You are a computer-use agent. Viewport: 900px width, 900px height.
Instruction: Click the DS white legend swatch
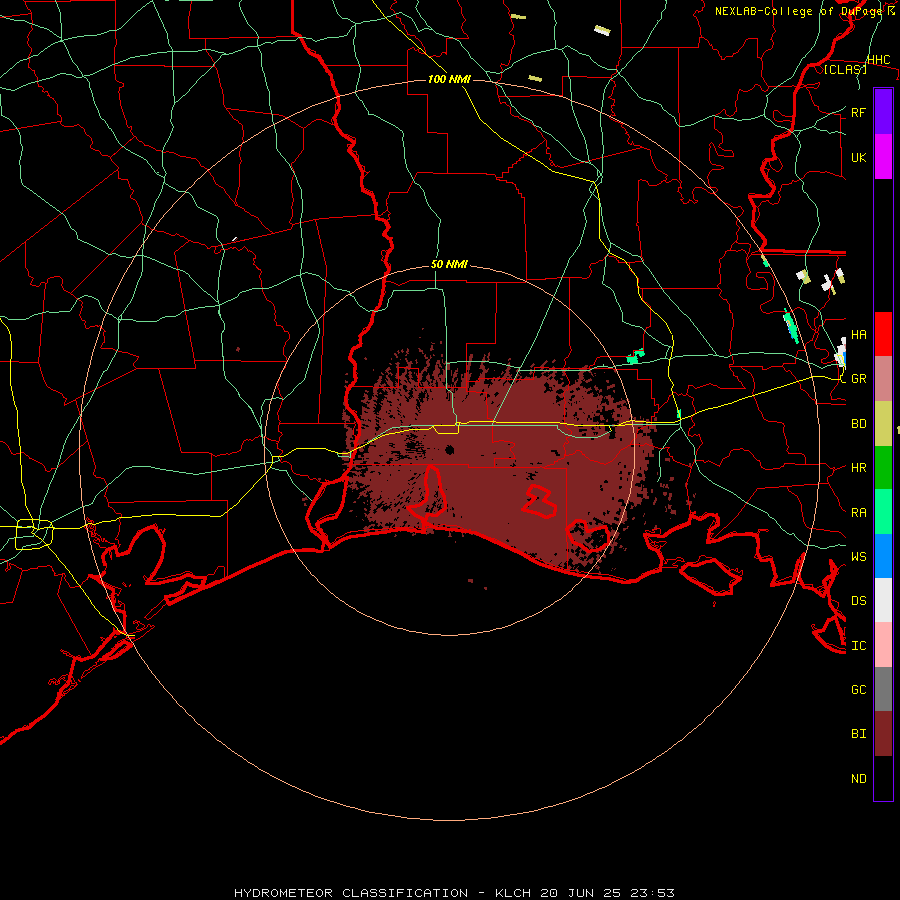pos(883,600)
